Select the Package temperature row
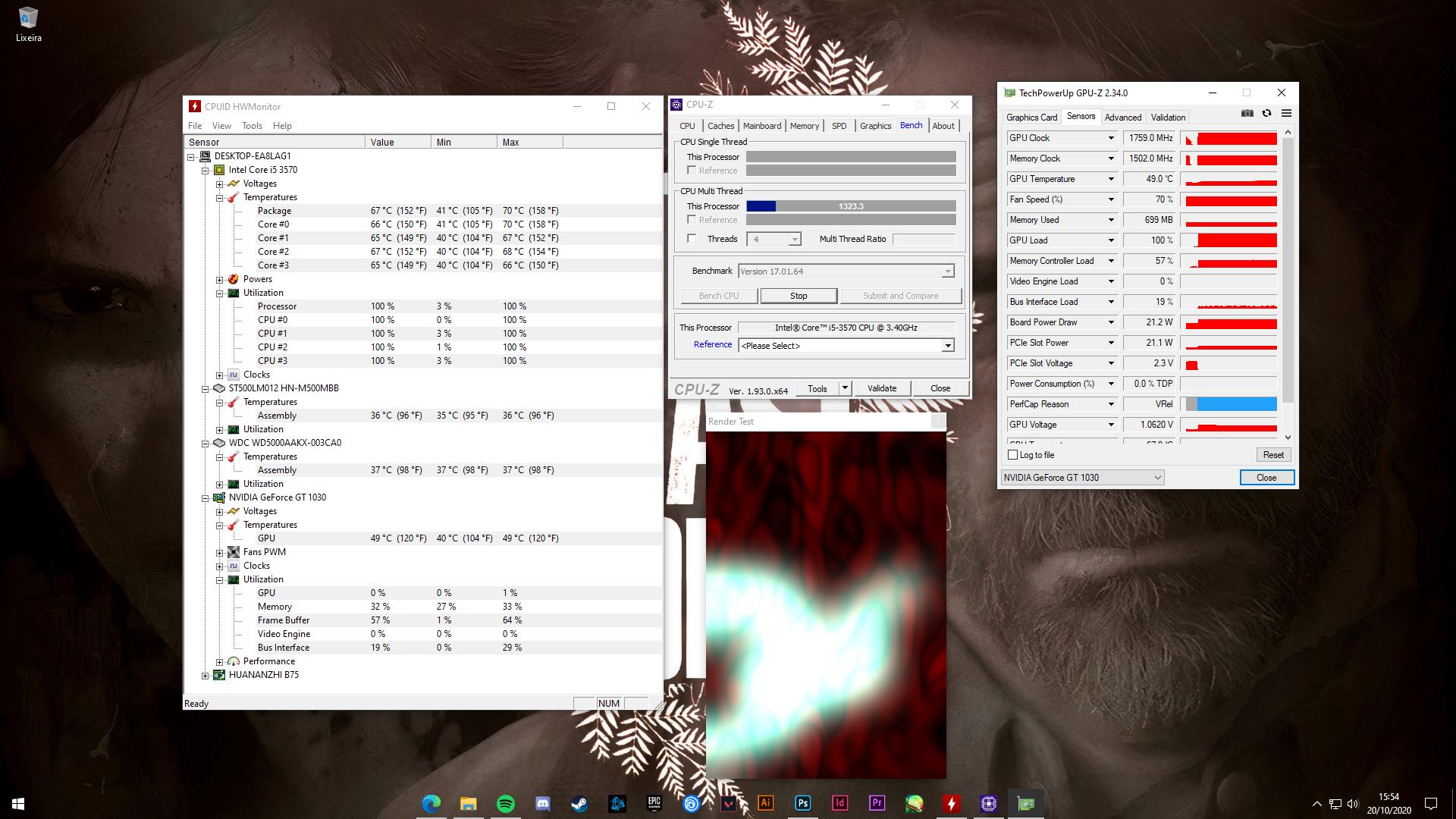Viewport: 1456px width, 819px height. pyautogui.click(x=423, y=211)
